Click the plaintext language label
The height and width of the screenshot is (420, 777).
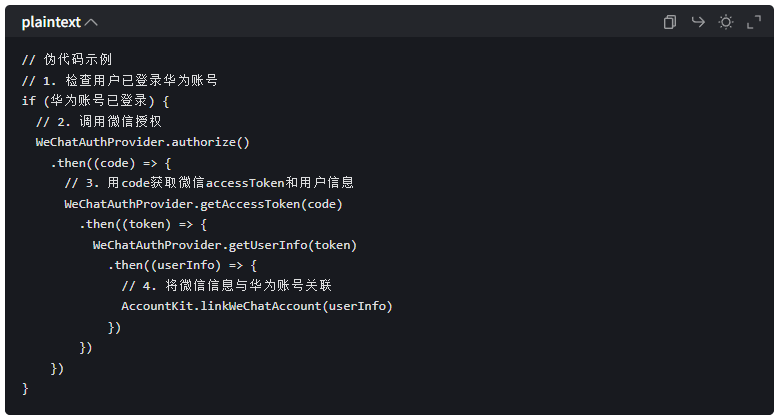[x=50, y=22]
